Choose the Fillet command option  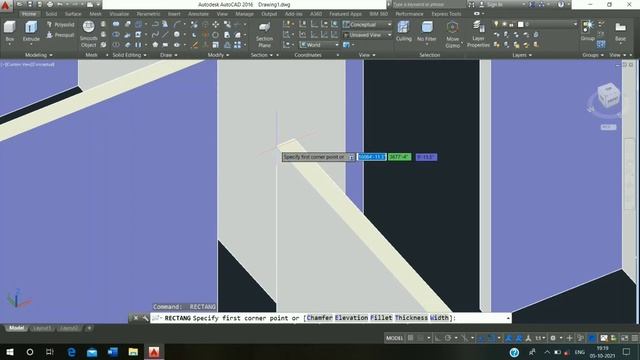(x=381, y=318)
